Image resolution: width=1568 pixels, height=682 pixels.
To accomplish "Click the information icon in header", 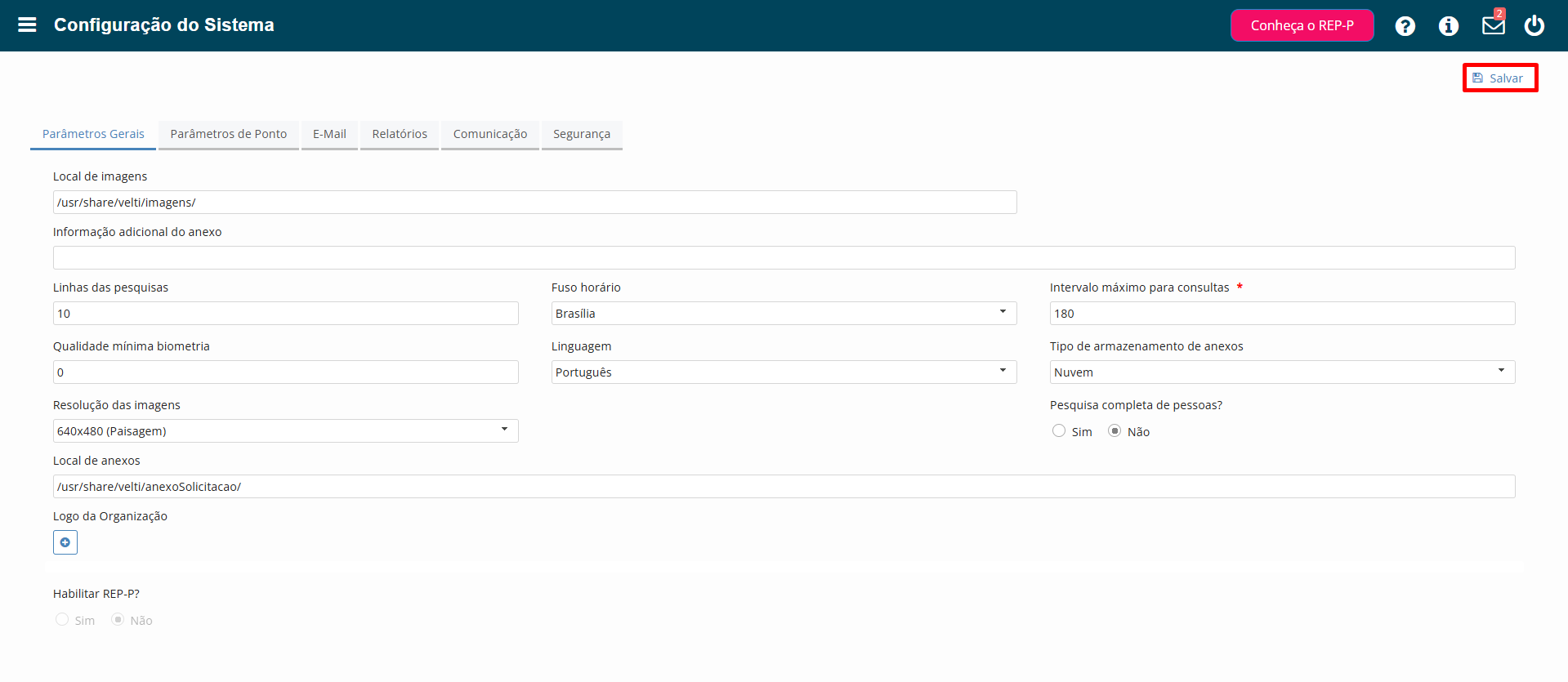I will click(x=1449, y=26).
